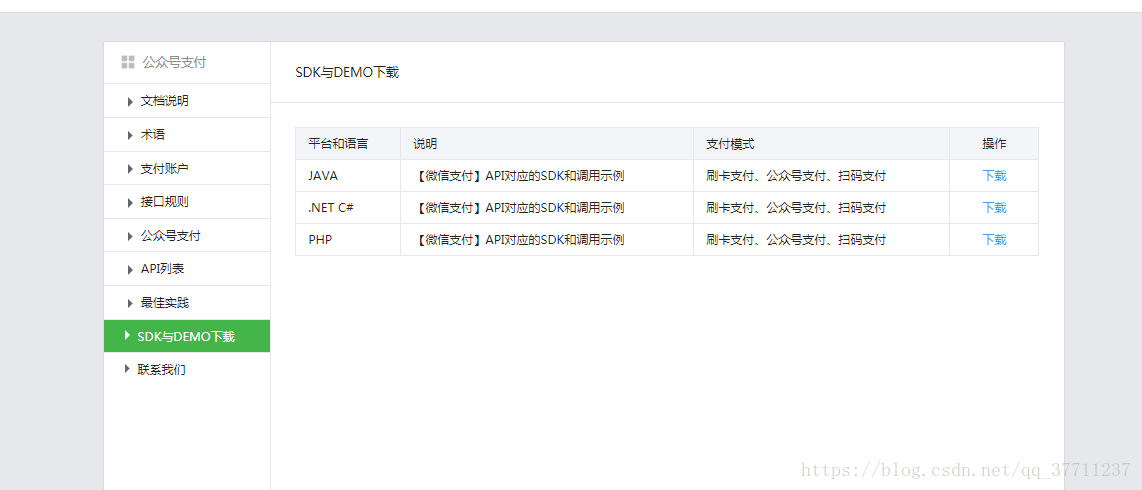
Task: Click the payment modes cell in the JAVA row
Action: [x=822, y=175]
